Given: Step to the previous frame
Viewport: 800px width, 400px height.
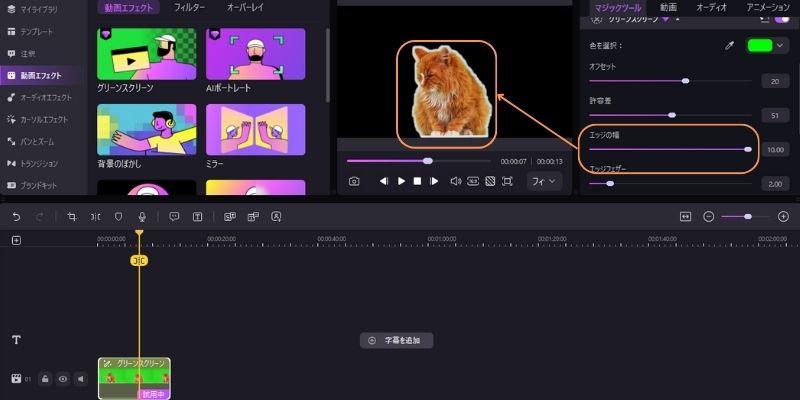Looking at the screenshot, I should [384, 181].
